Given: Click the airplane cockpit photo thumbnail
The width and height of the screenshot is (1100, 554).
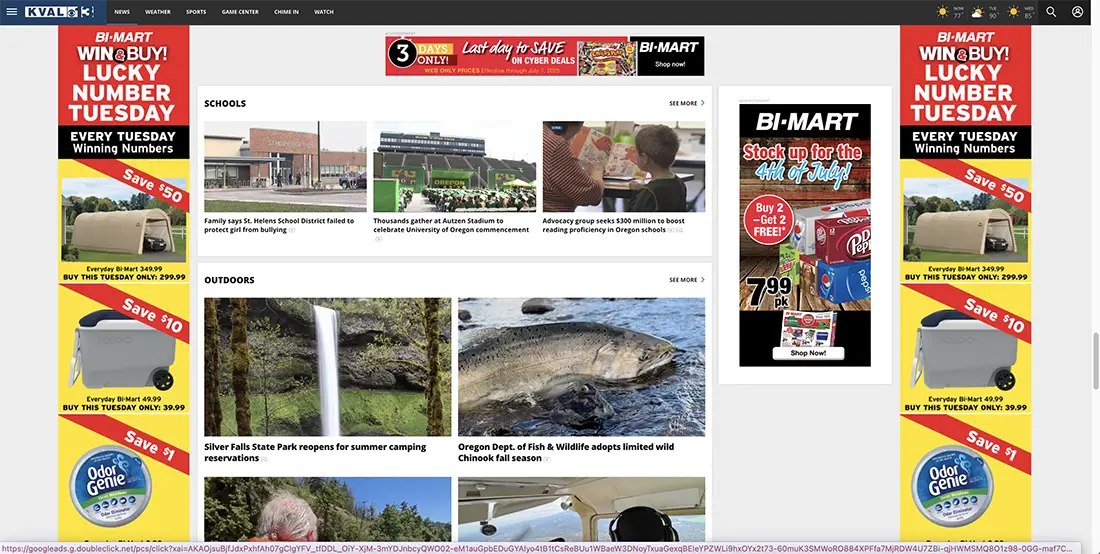Looking at the screenshot, I should click(x=582, y=510).
